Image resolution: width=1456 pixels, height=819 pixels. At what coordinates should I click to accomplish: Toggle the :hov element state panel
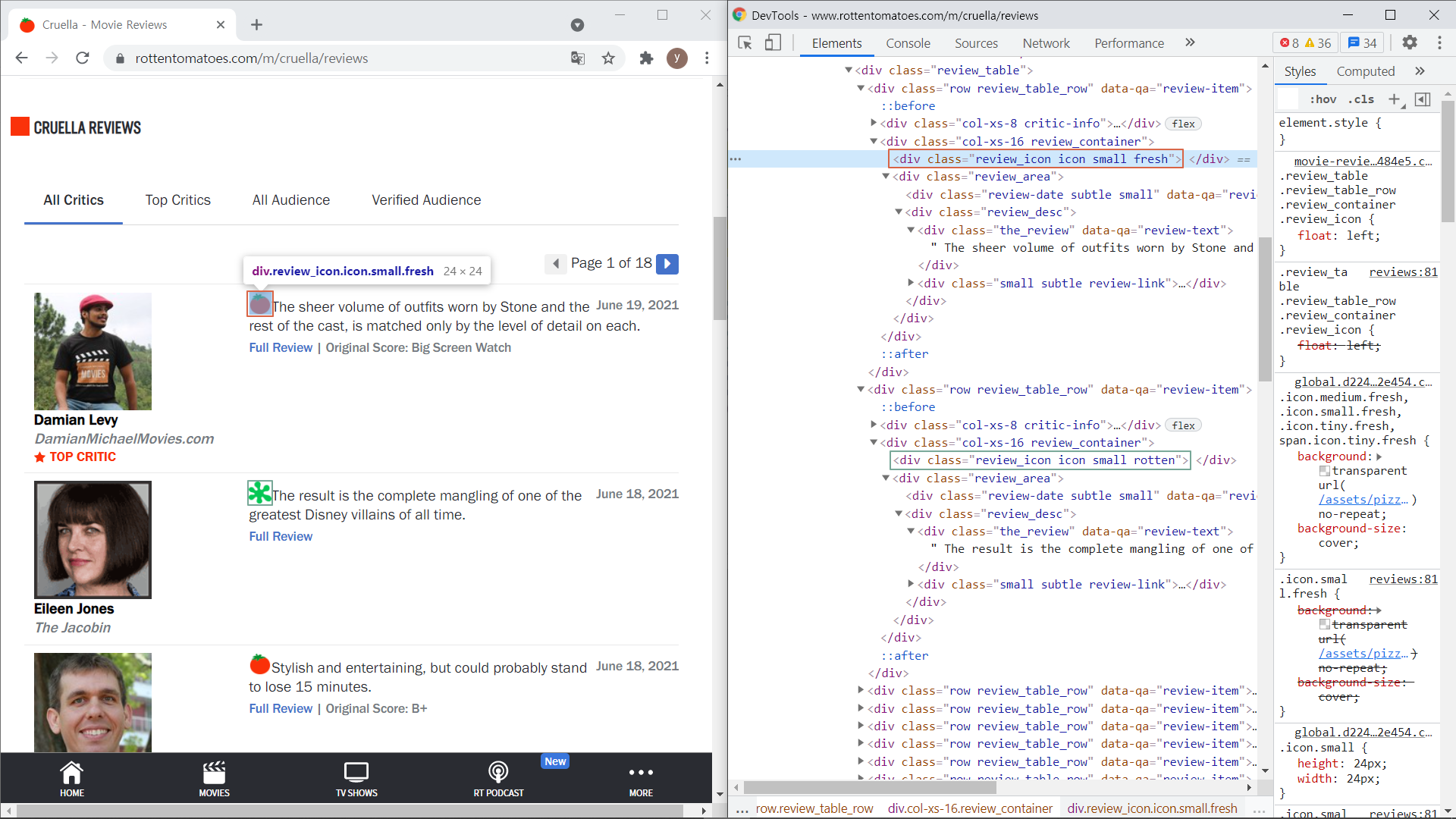1323,99
